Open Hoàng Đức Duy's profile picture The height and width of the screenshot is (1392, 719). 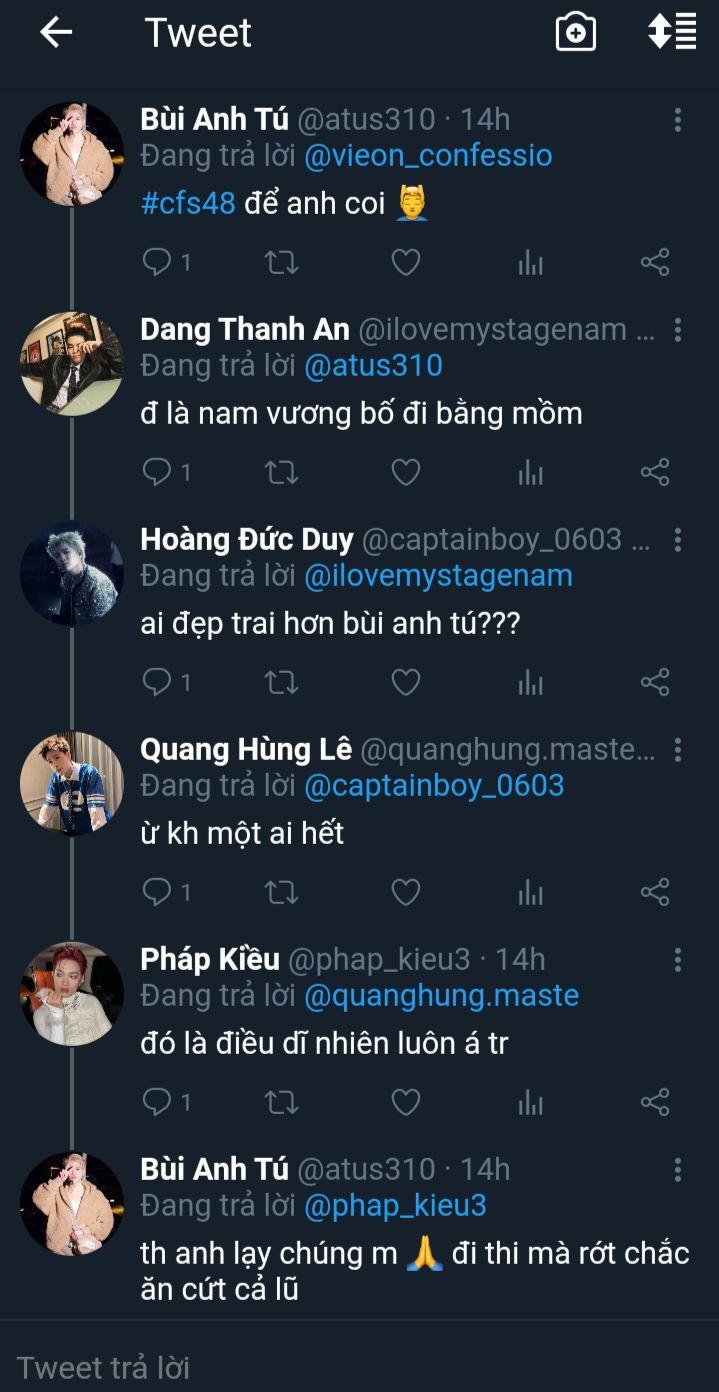tap(72, 574)
